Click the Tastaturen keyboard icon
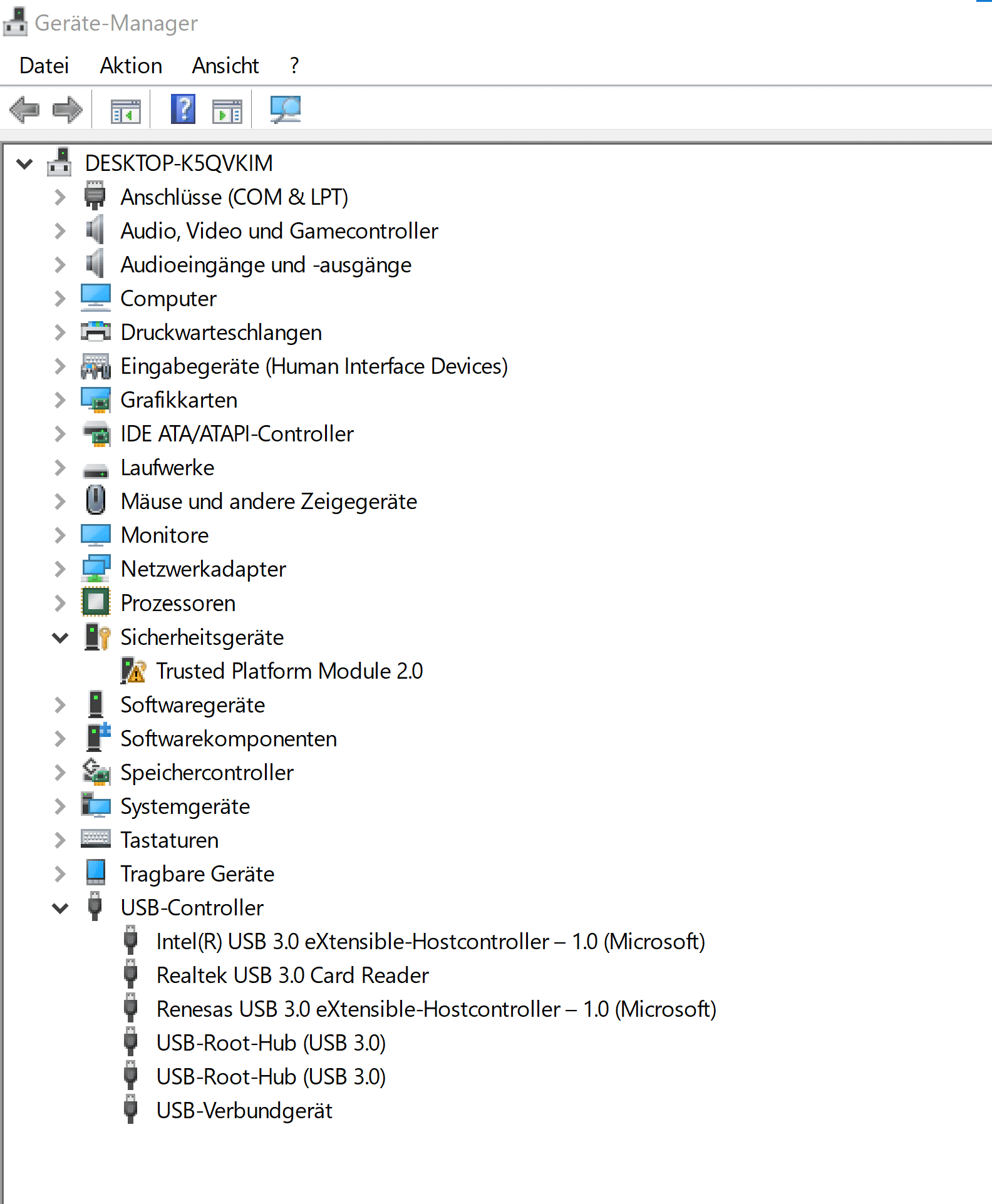The height and width of the screenshot is (1204, 992). pos(96,839)
